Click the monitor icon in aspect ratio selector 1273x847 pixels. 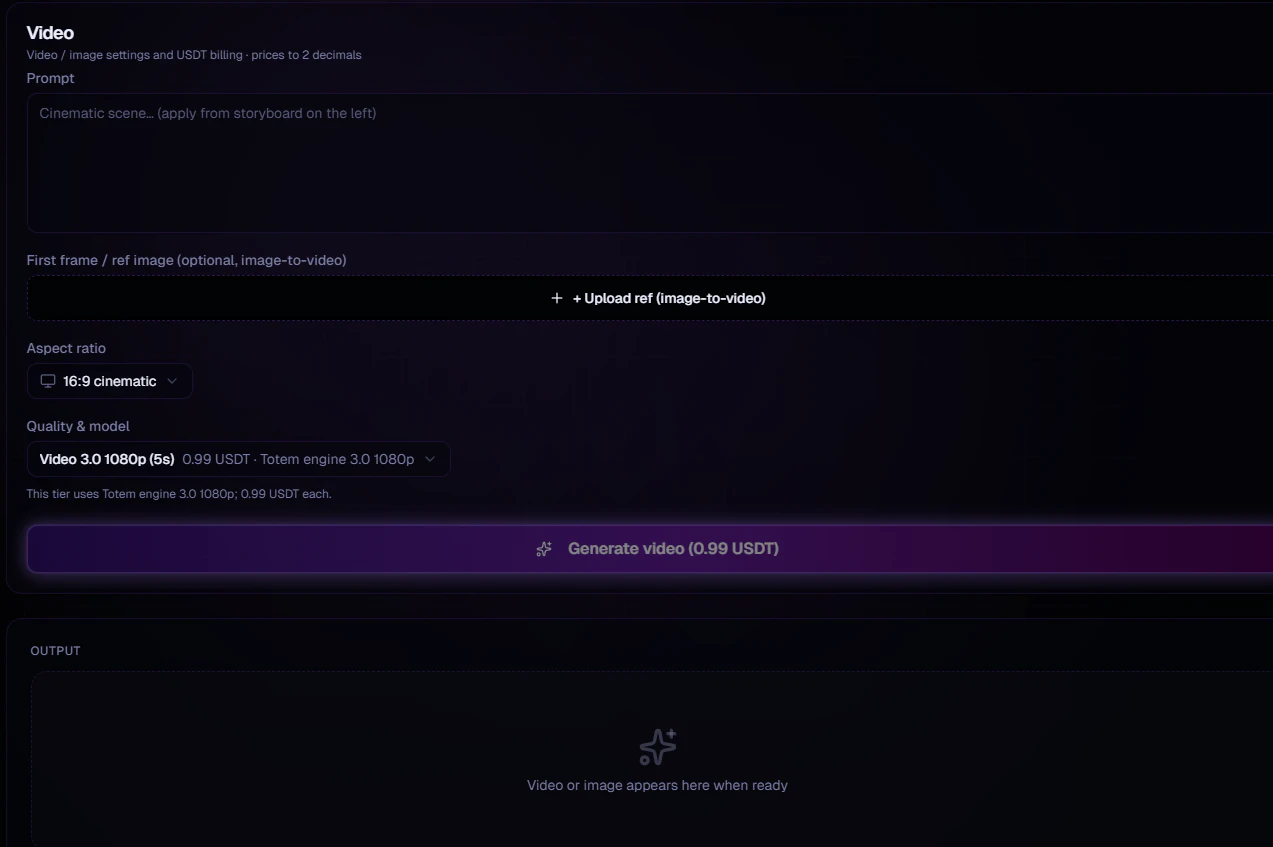tap(47, 381)
